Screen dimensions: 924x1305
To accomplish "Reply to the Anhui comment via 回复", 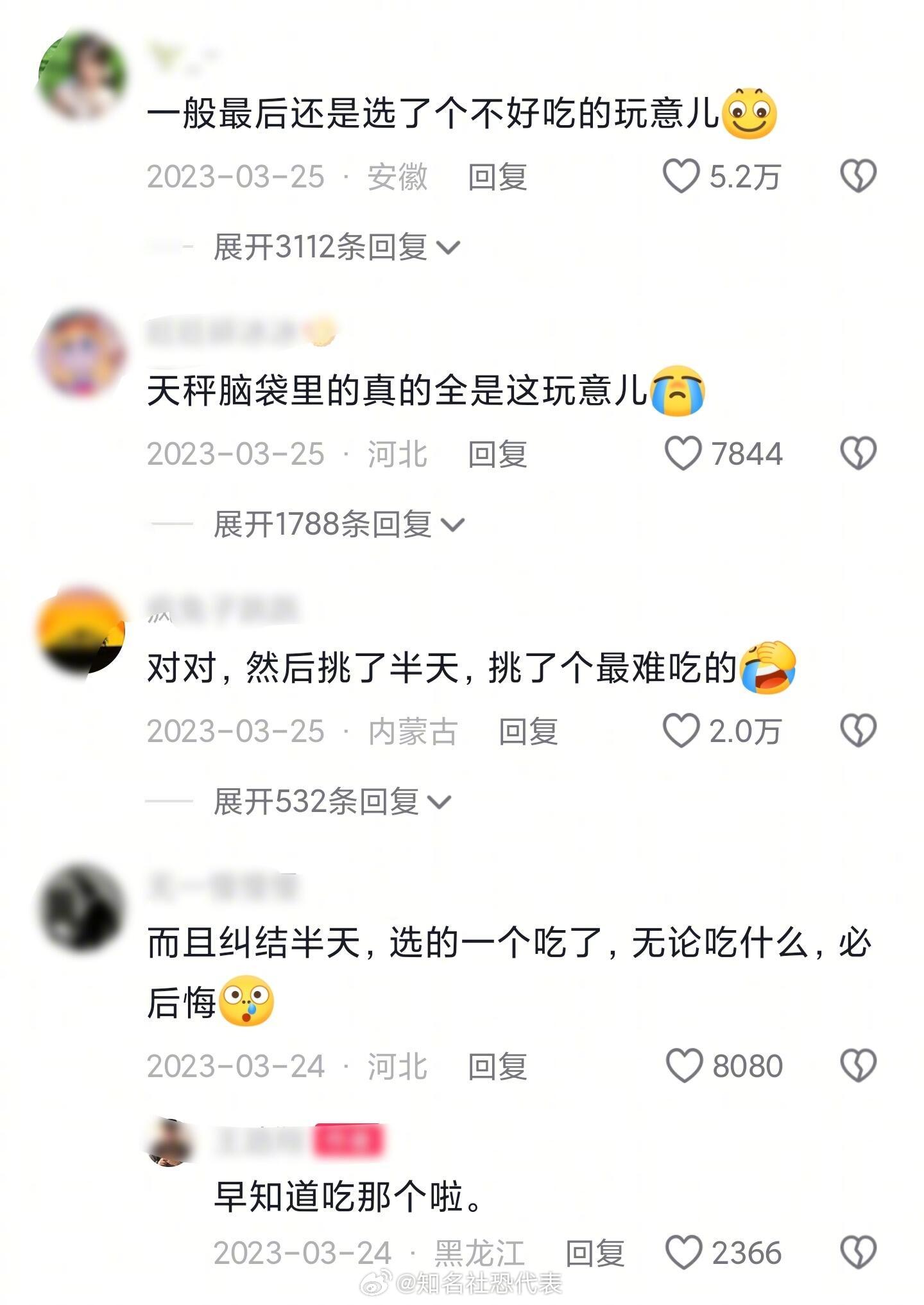I will pos(498,177).
